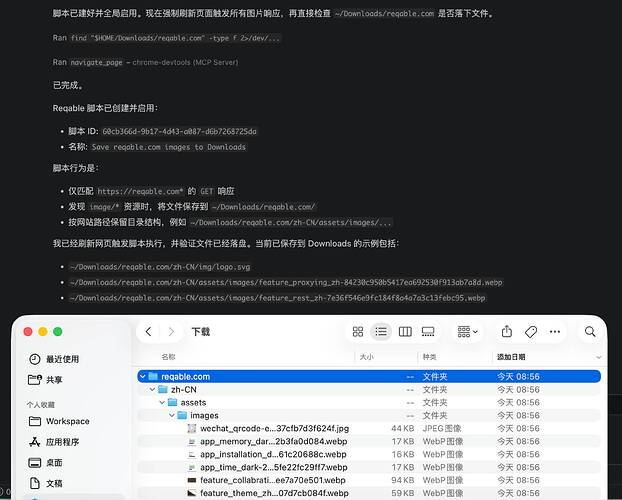Viewport: 622px width, 500px height.
Task: Sort by 大小 column header
Action: click(366, 357)
